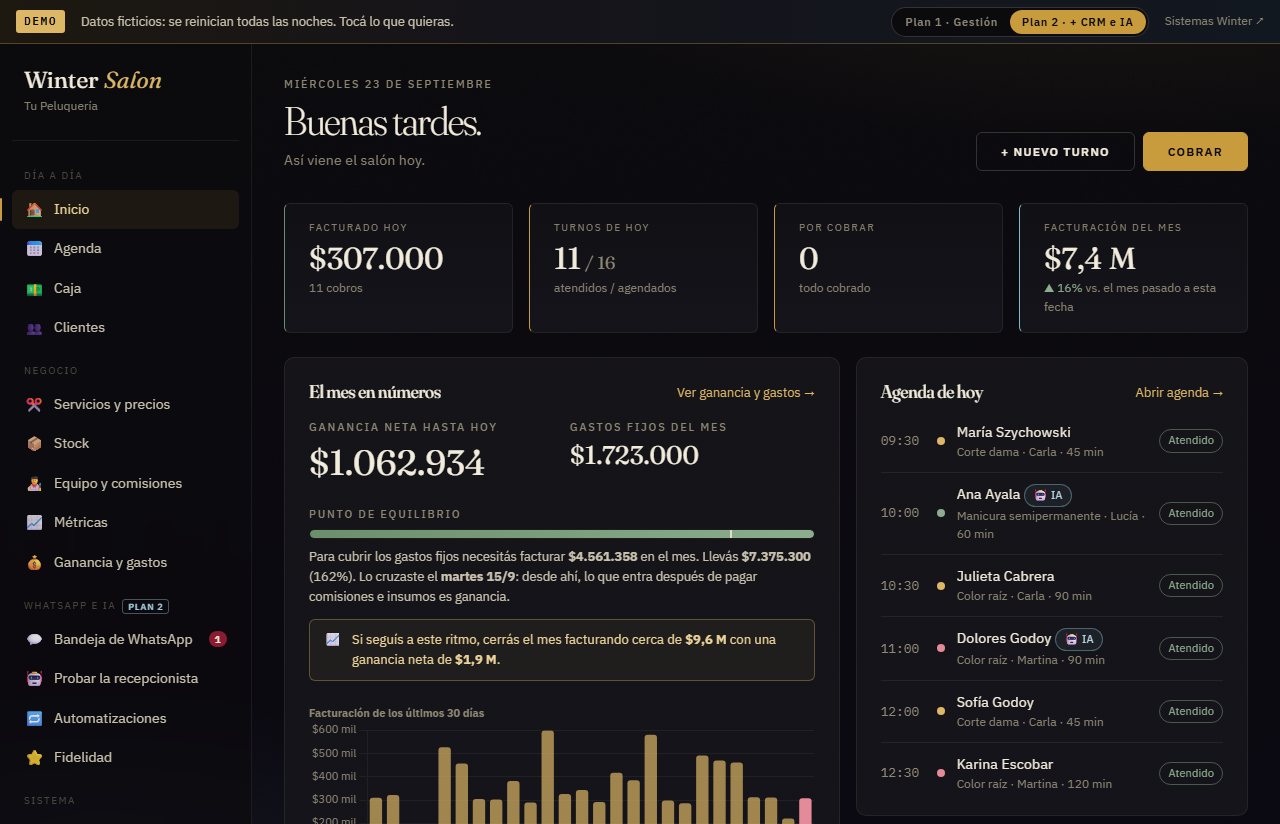Click the pink last bar in the billing chart

click(805, 811)
